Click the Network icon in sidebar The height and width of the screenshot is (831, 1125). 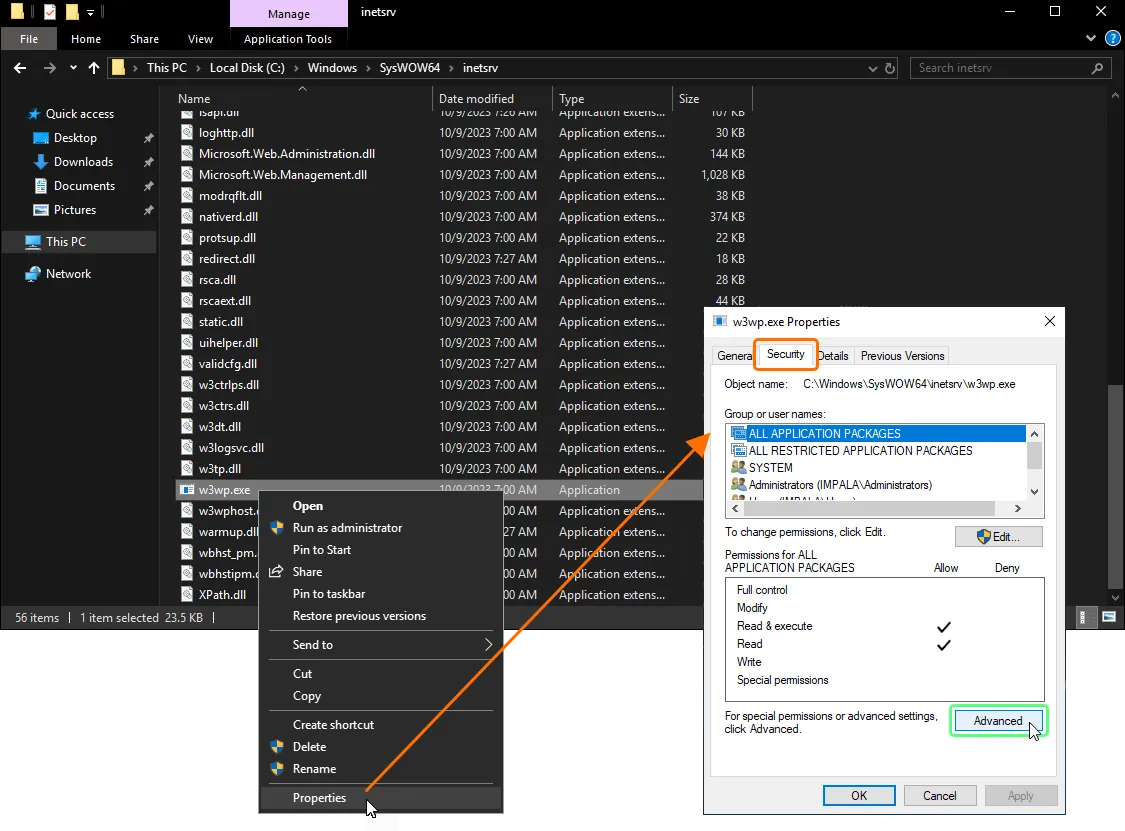coord(33,274)
